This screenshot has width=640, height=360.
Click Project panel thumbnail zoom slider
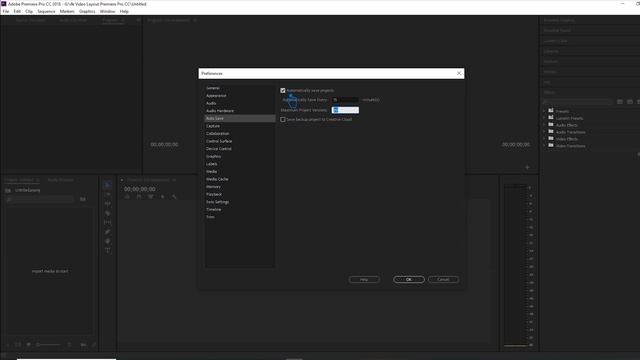point(48,345)
